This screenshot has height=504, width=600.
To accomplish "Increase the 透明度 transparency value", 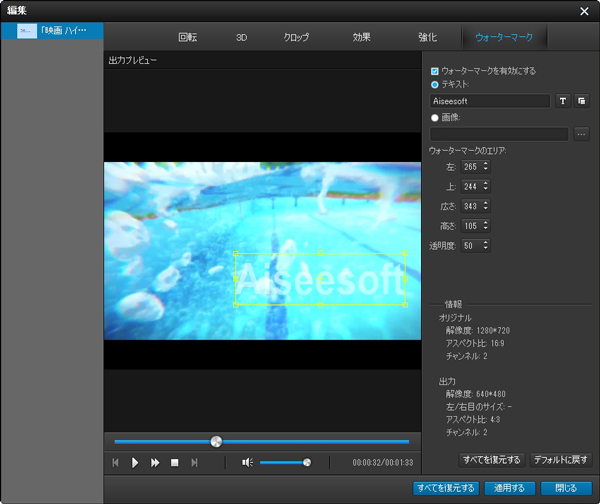I will pos(486,243).
